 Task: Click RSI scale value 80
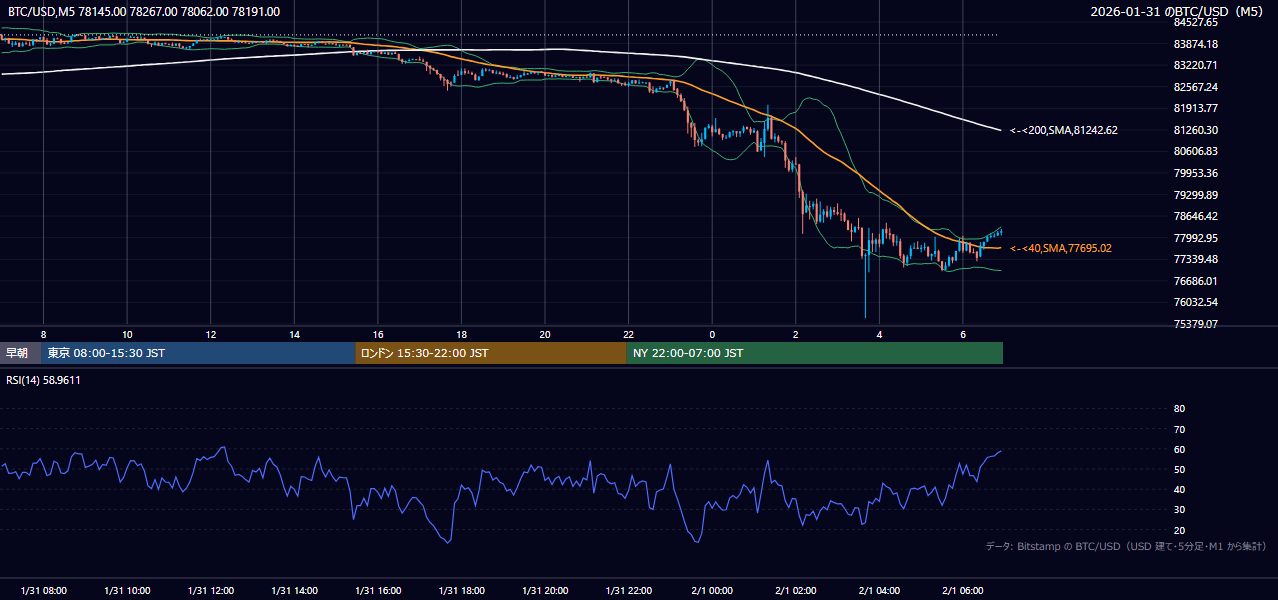coord(1179,409)
